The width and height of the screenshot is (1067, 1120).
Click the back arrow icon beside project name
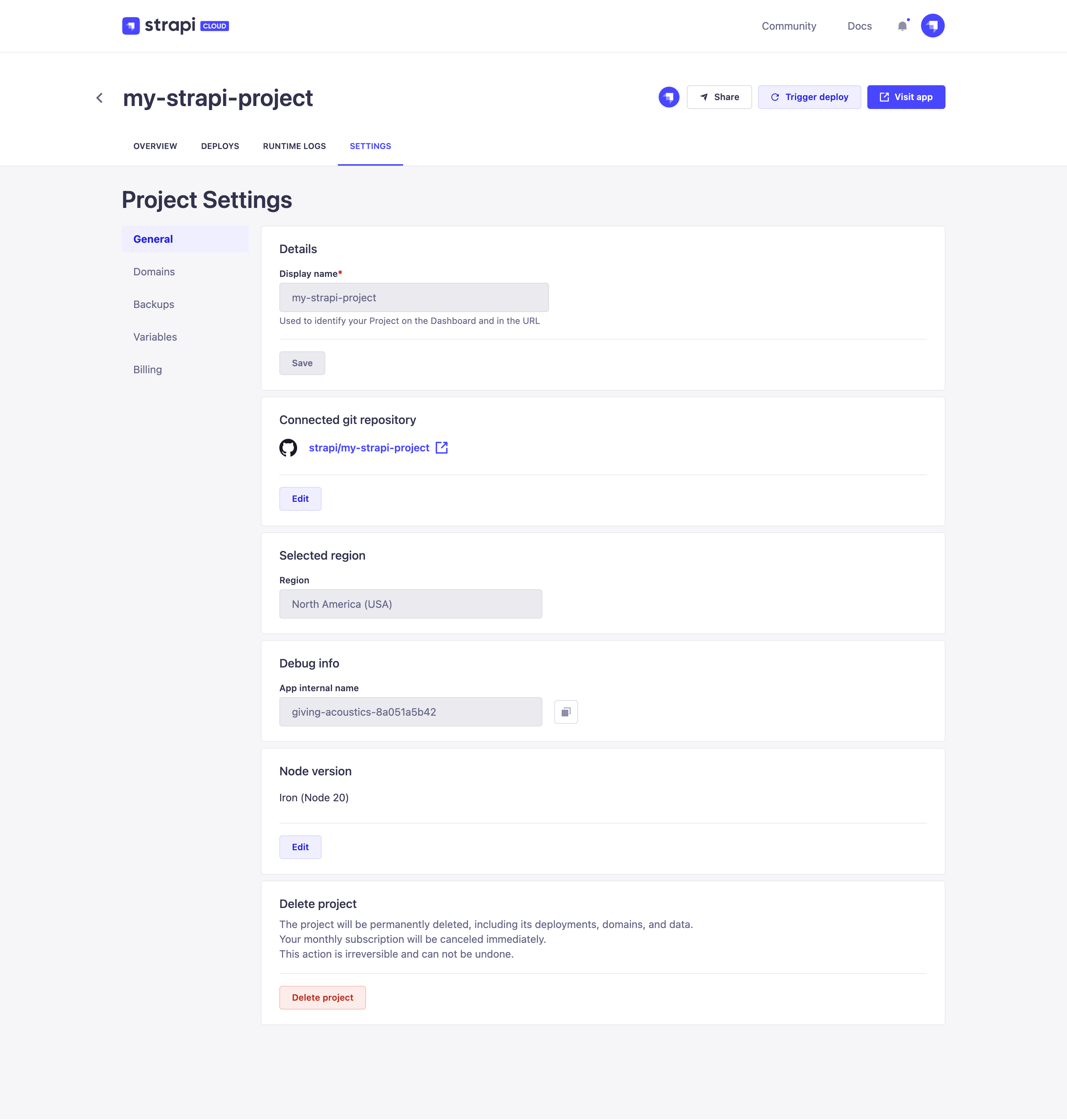coord(100,97)
